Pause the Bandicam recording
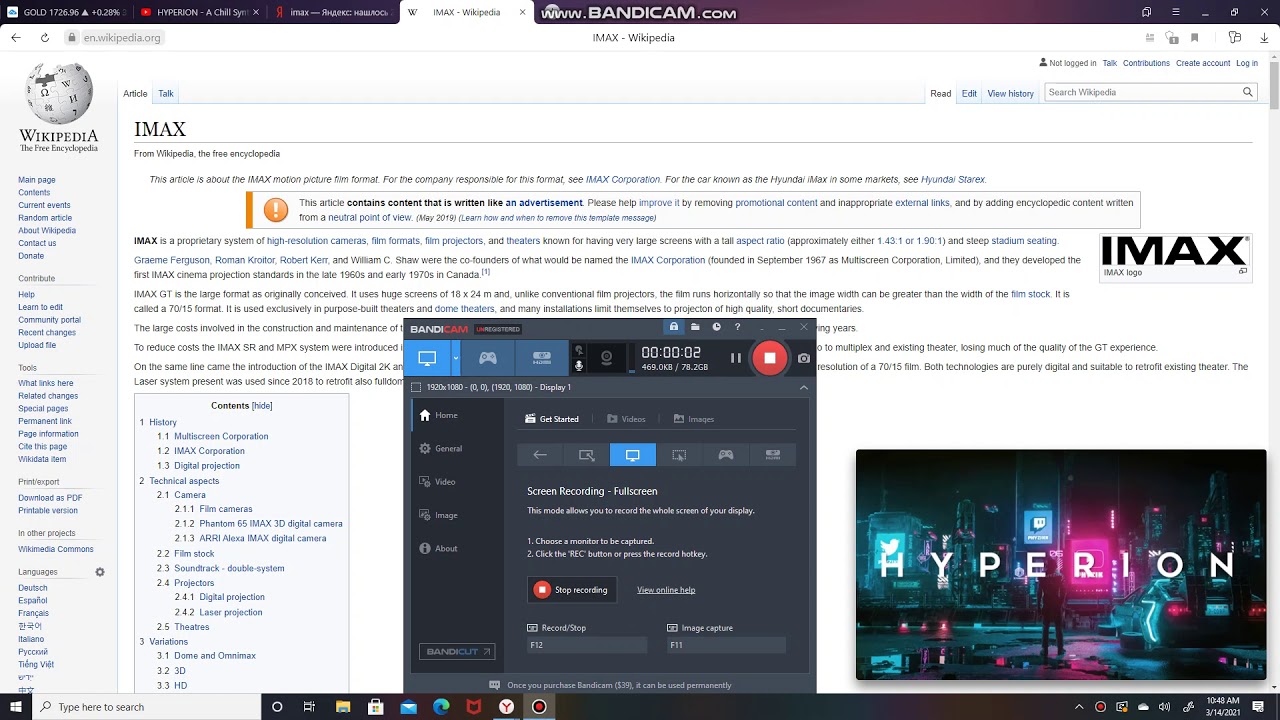This screenshot has width=1280, height=720. pyautogui.click(x=736, y=358)
